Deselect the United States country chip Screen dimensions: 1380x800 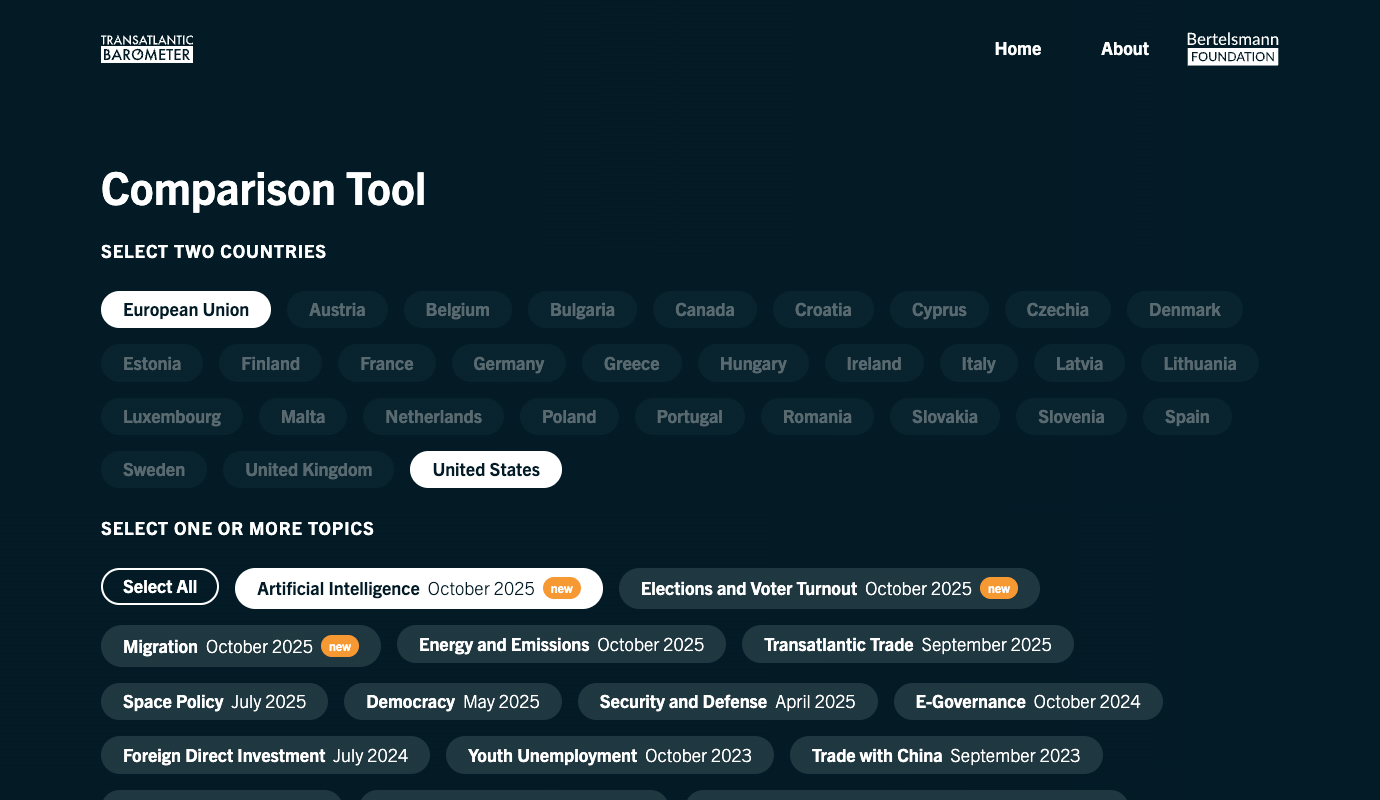coord(486,470)
